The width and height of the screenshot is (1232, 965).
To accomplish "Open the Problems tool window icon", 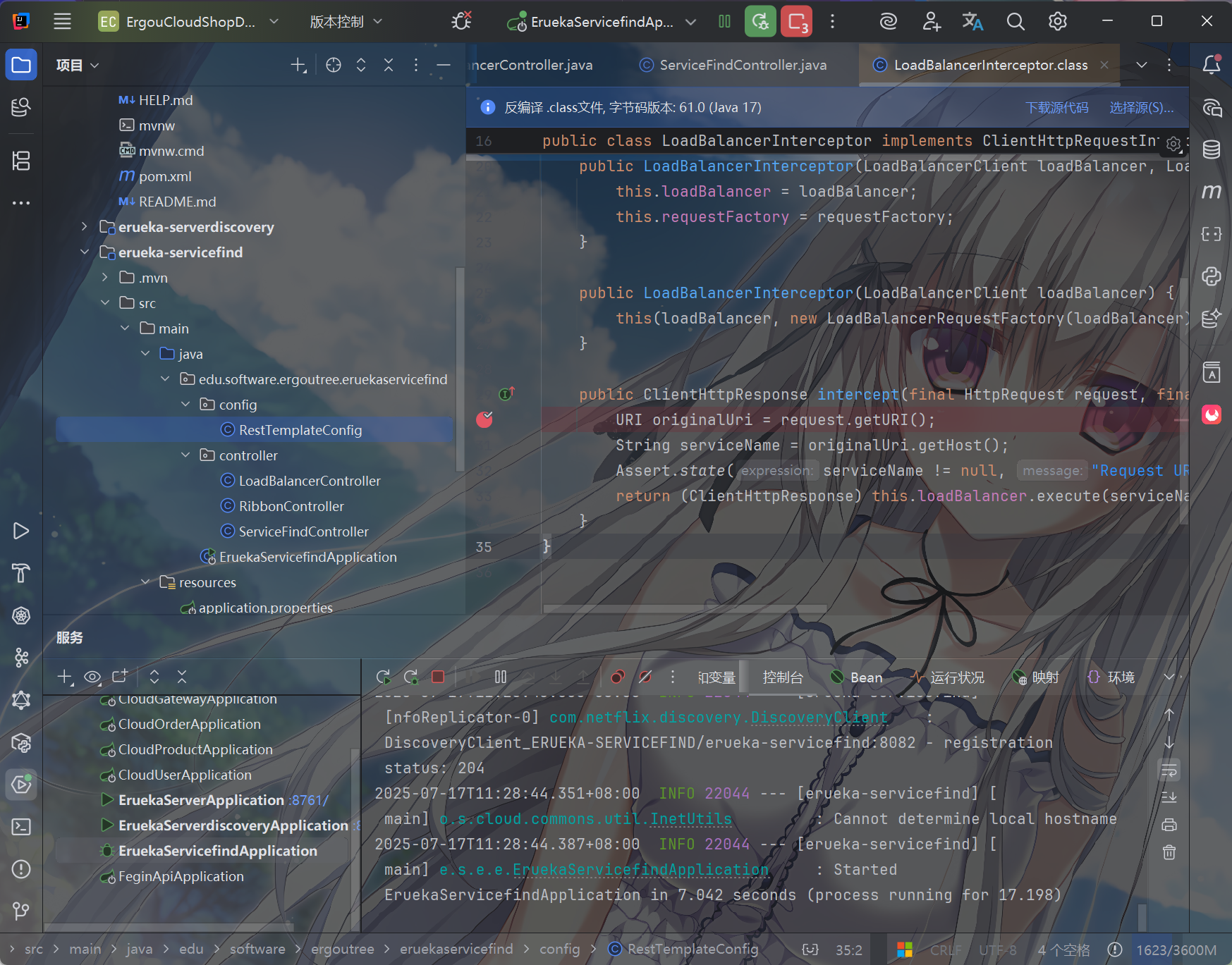I will [21, 869].
